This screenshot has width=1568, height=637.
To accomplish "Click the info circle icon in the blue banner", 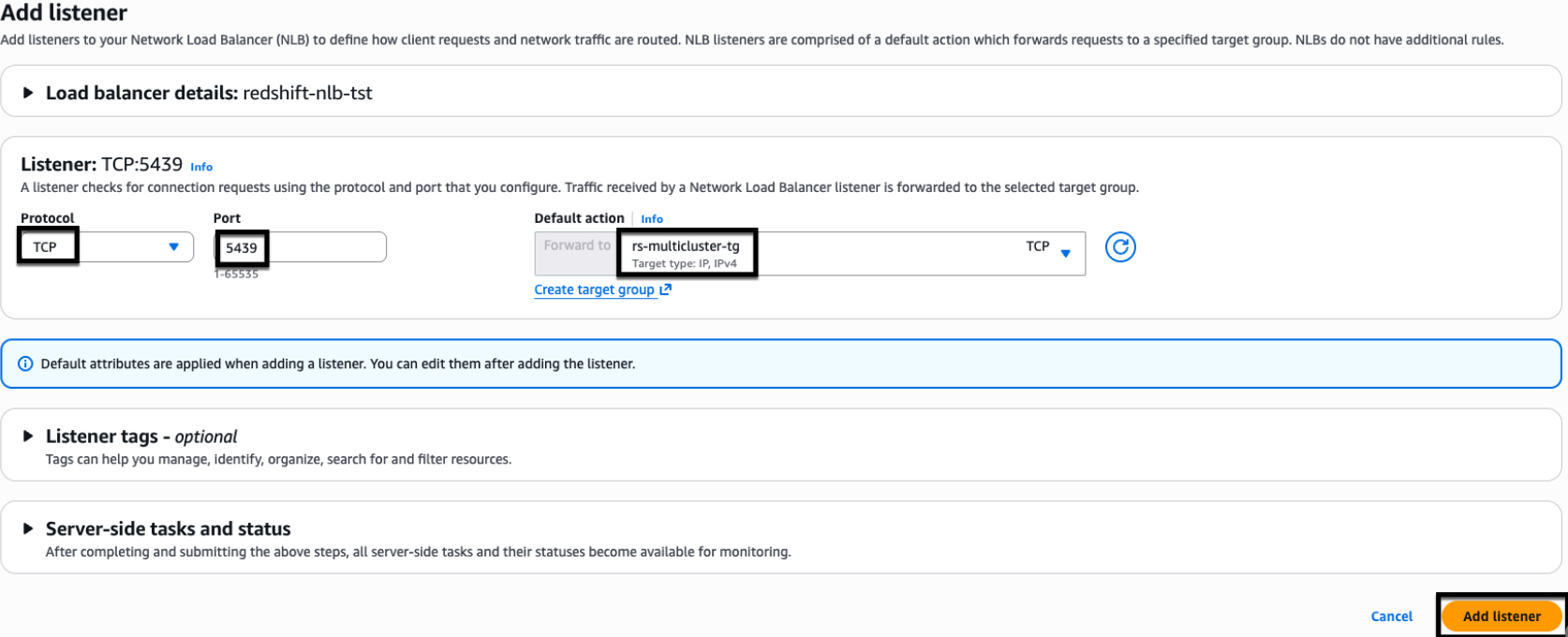I will pos(25,363).
